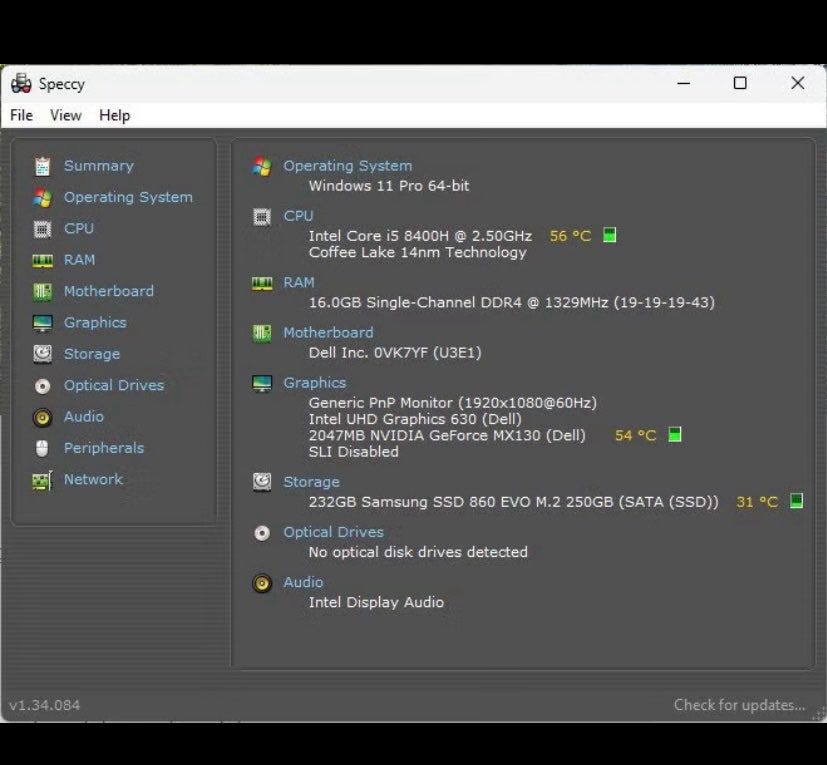Click the Optical Drives disc icon in sidebar

[x=42, y=386]
